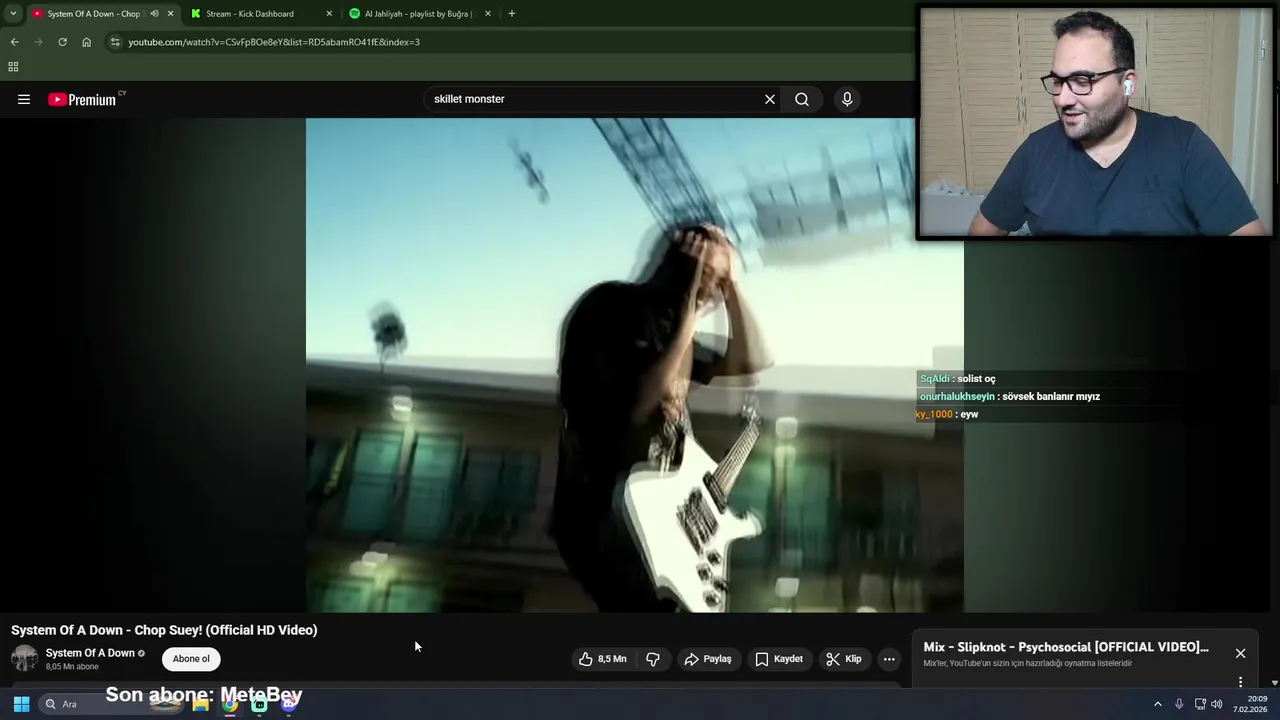Open the Paylaş share dialog

click(708, 659)
